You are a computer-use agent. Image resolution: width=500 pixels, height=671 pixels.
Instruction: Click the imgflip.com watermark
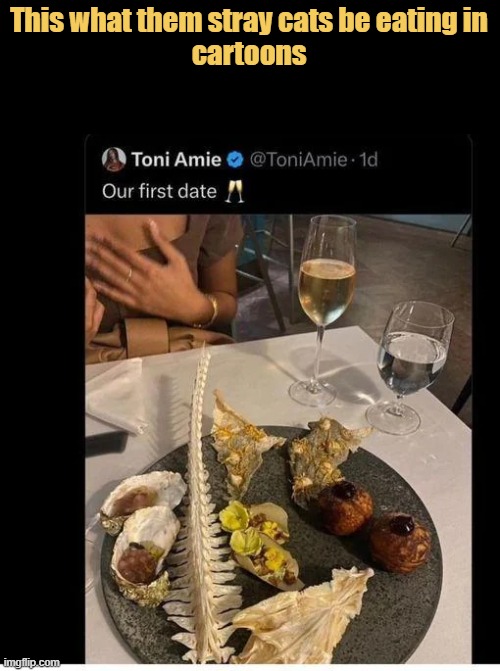pos(31,663)
